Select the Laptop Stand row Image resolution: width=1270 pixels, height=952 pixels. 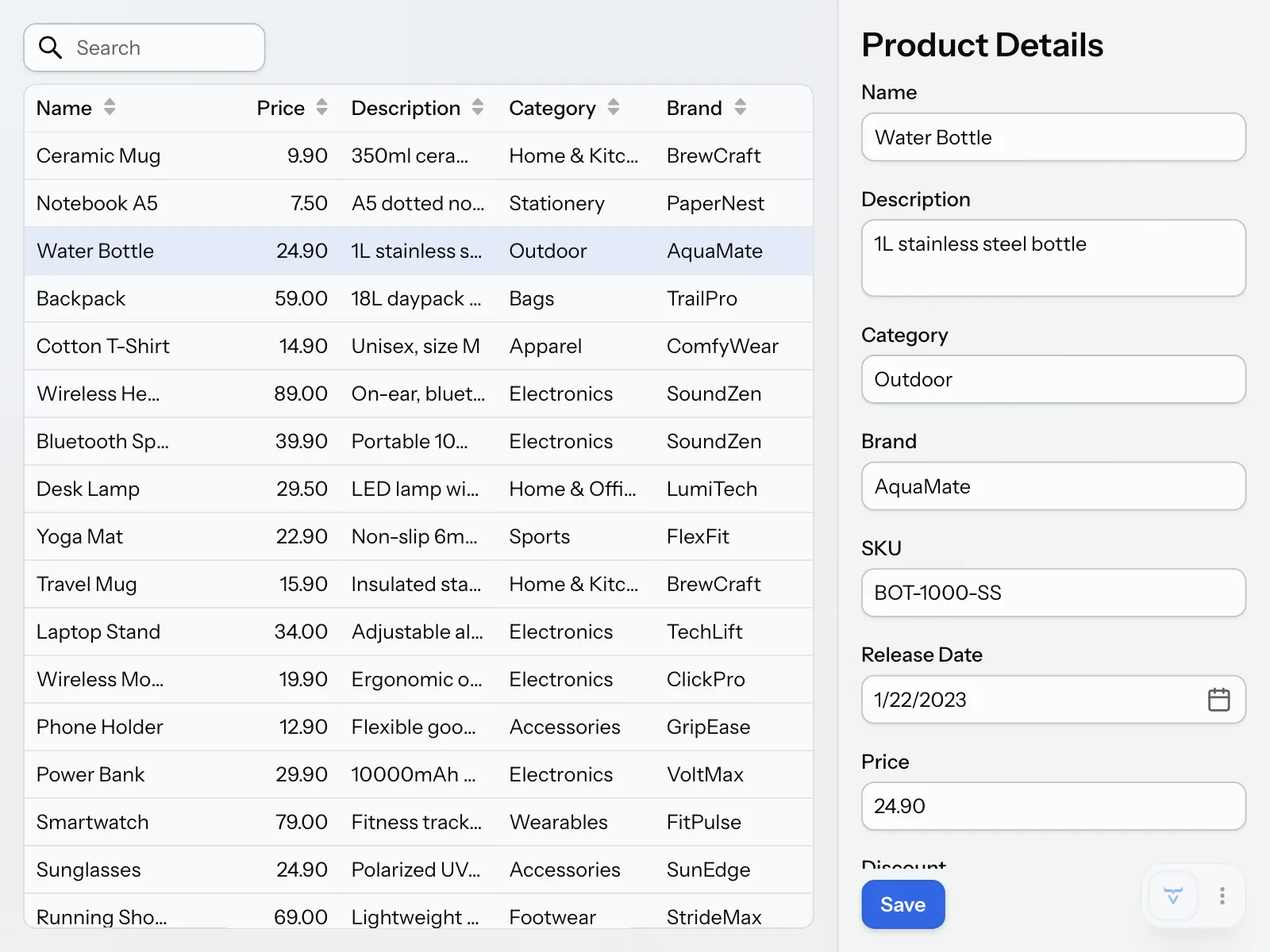click(418, 631)
